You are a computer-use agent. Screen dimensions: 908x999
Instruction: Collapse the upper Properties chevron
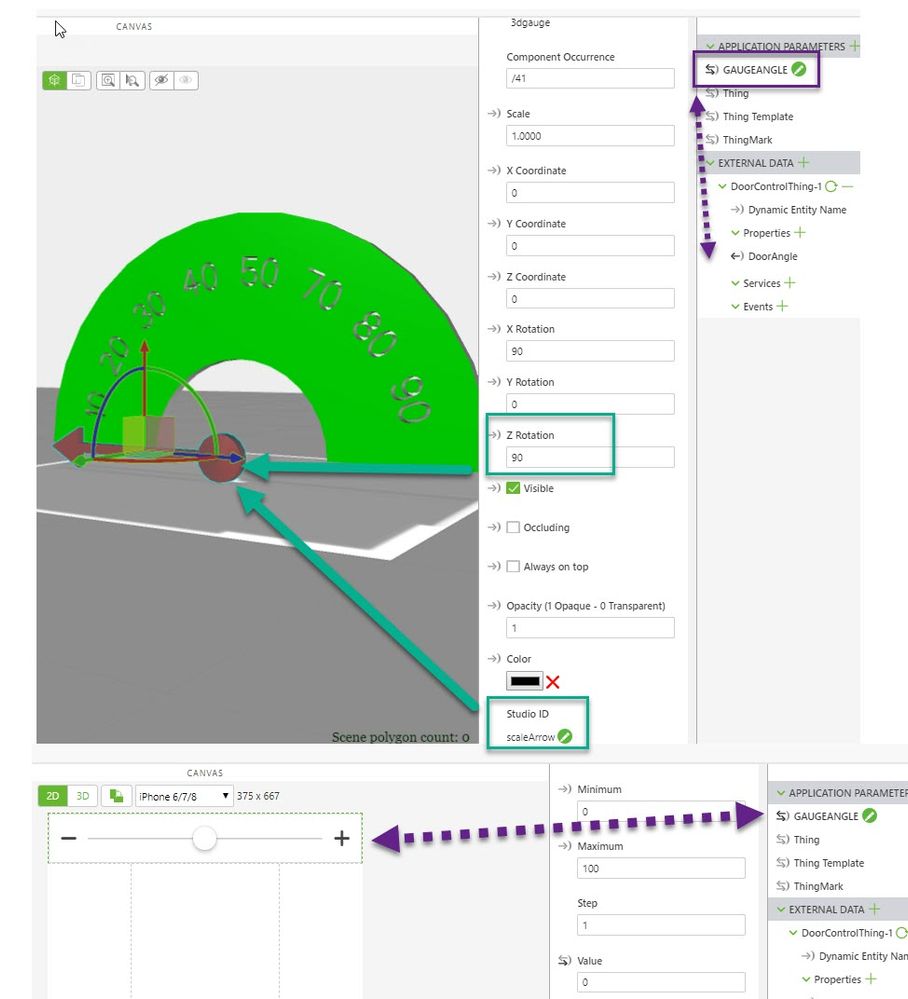click(735, 233)
